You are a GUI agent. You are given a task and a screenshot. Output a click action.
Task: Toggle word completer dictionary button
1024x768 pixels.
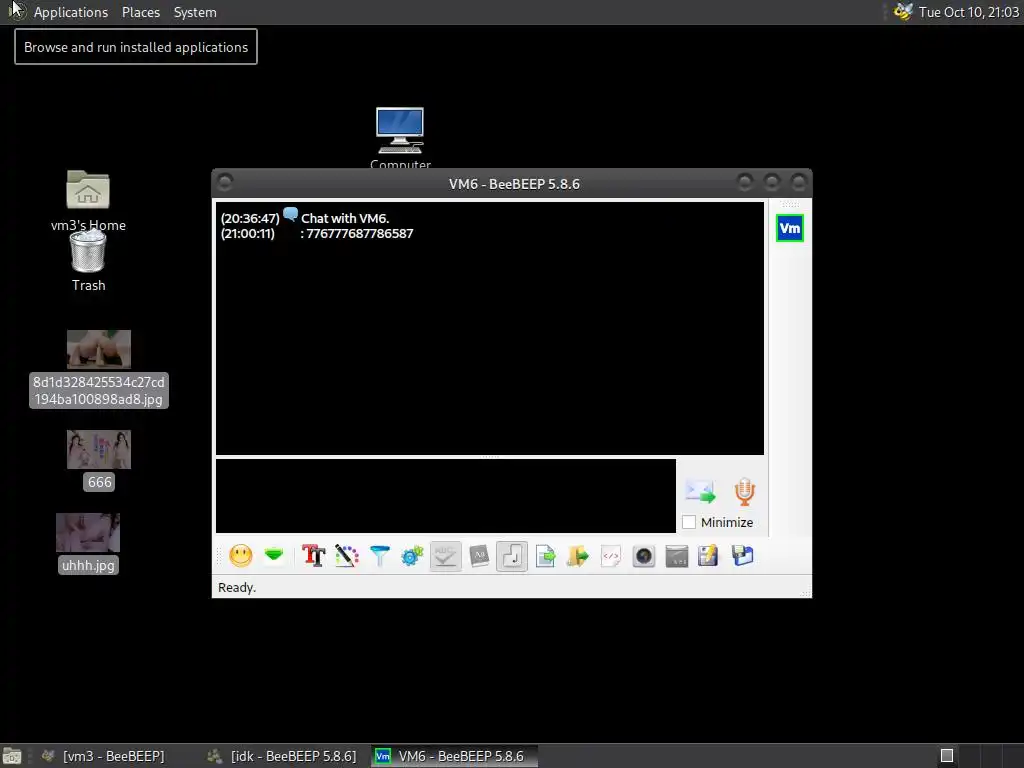[479, 556]
